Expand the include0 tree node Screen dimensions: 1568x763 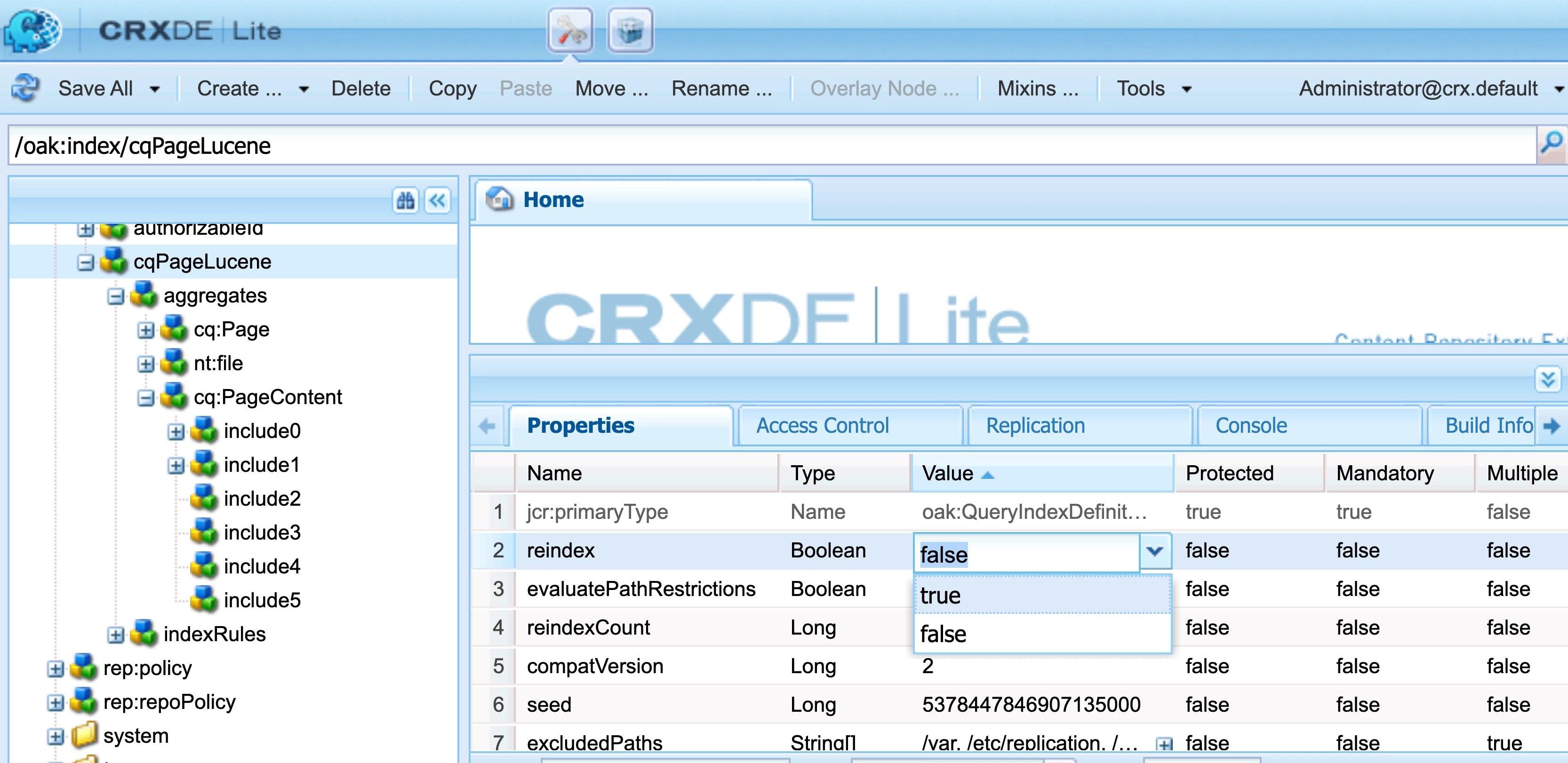[176, 431]
